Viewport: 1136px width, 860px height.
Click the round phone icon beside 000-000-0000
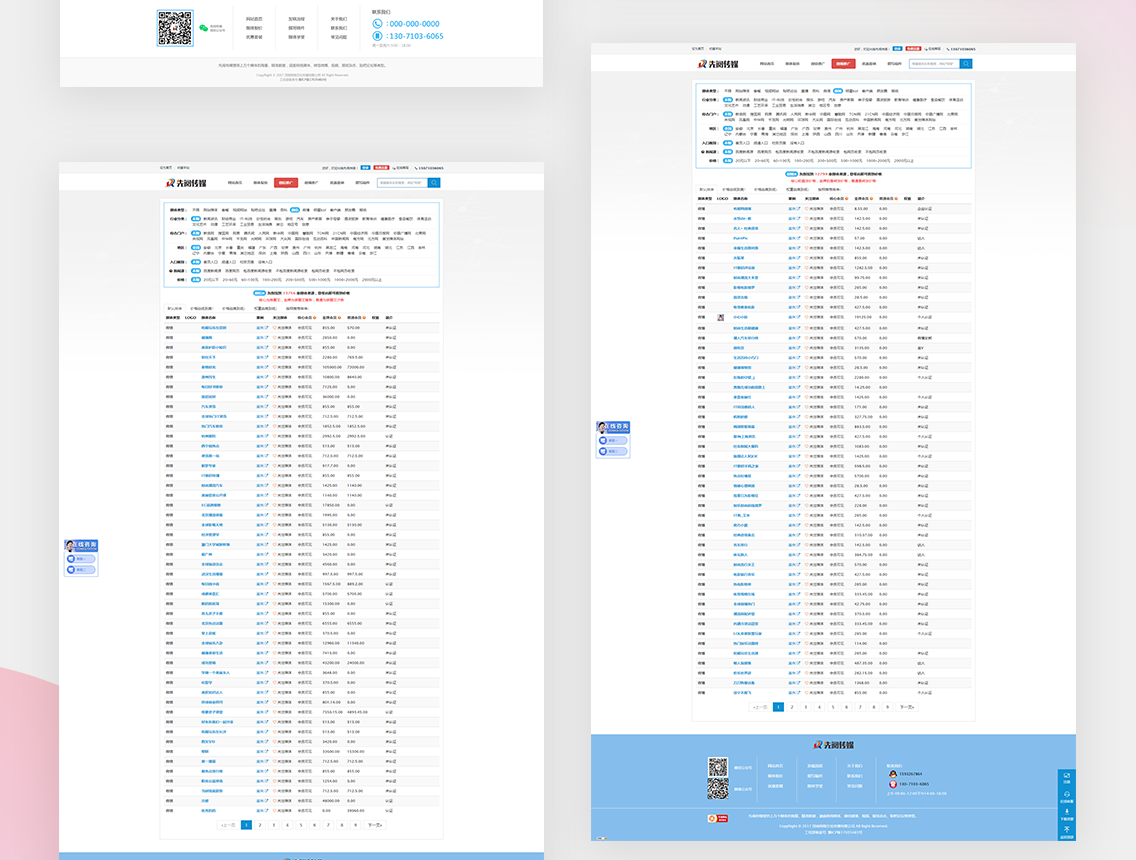pos(377,24)
